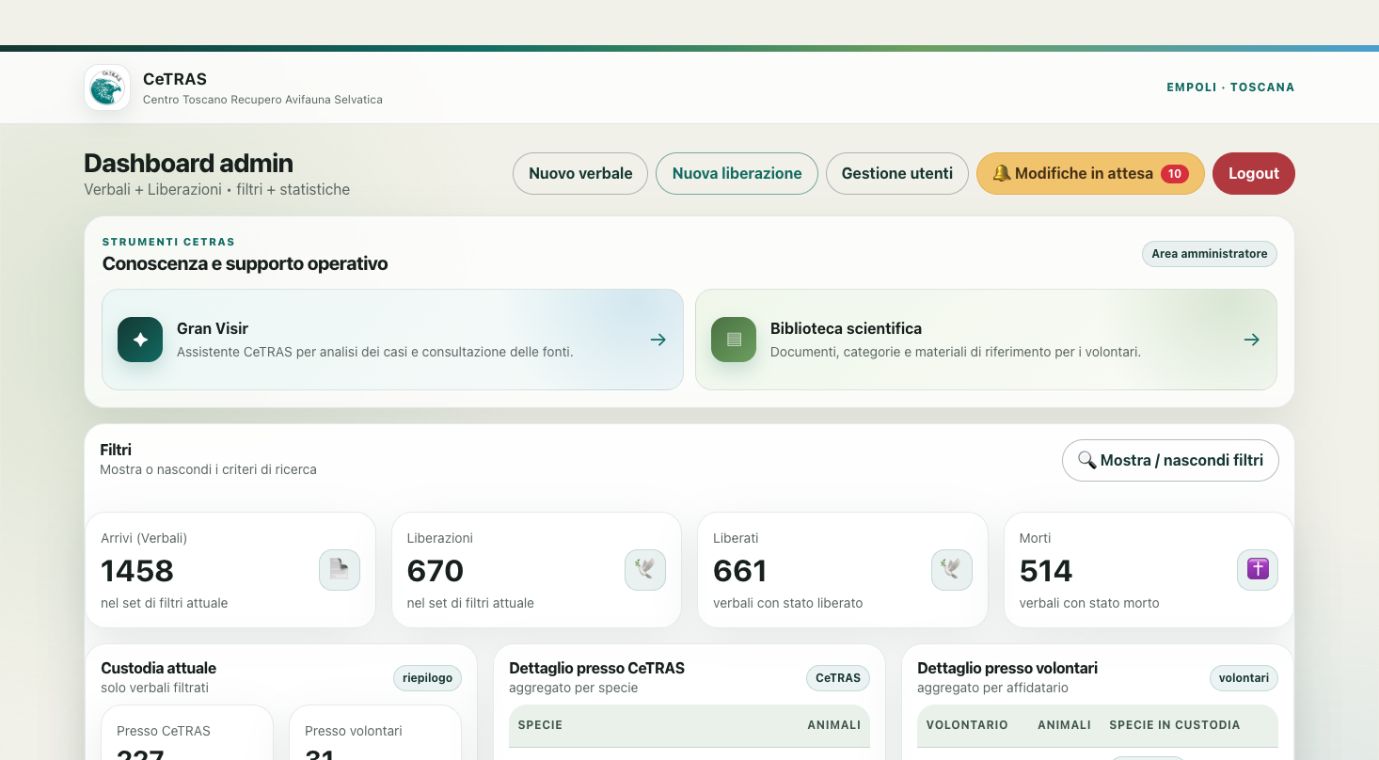This screenshot has width=1379, height=760.
Task: Sort by the SPECIE column header
Action: [540, 725]
